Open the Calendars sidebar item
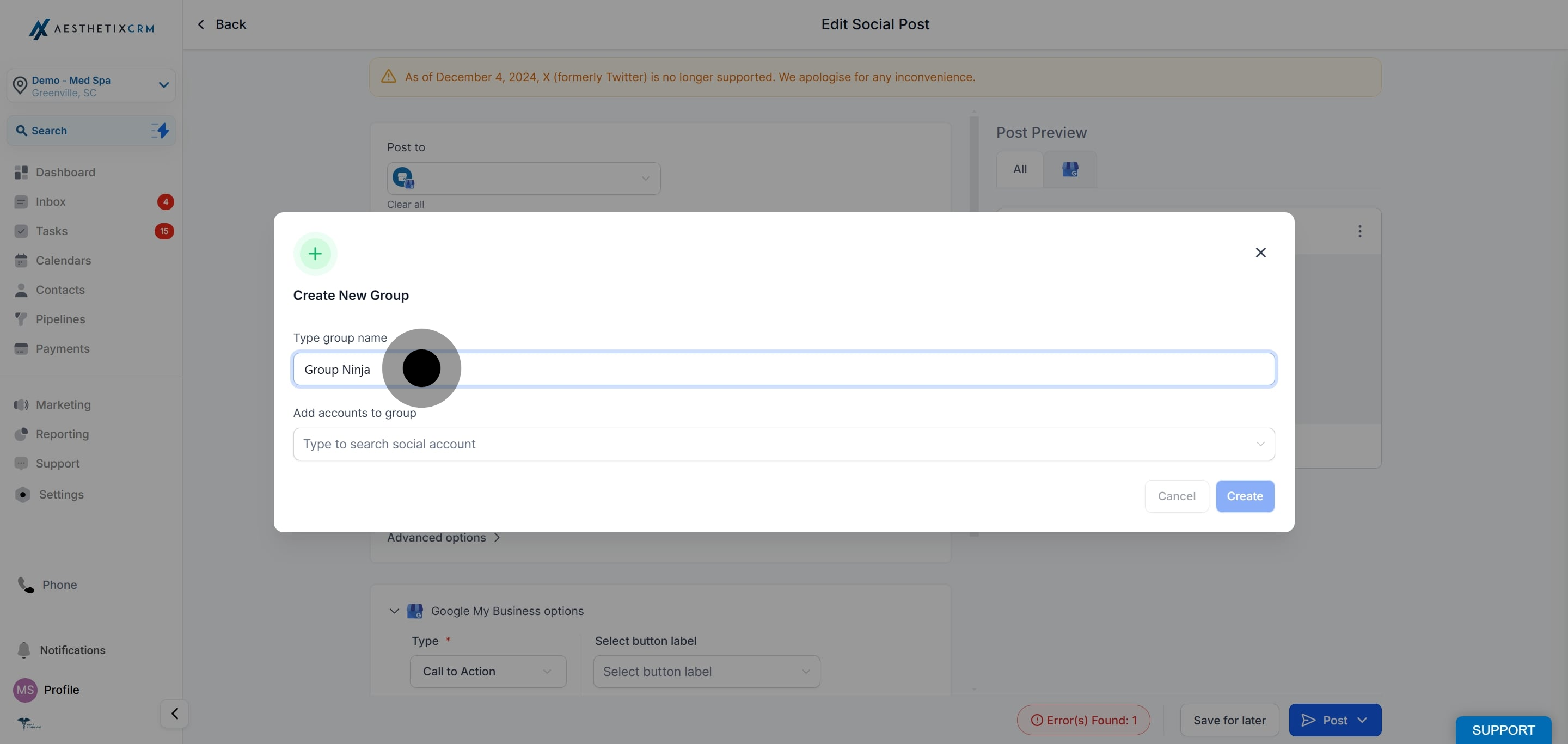 pyautogui.click(x=63, y=260)
